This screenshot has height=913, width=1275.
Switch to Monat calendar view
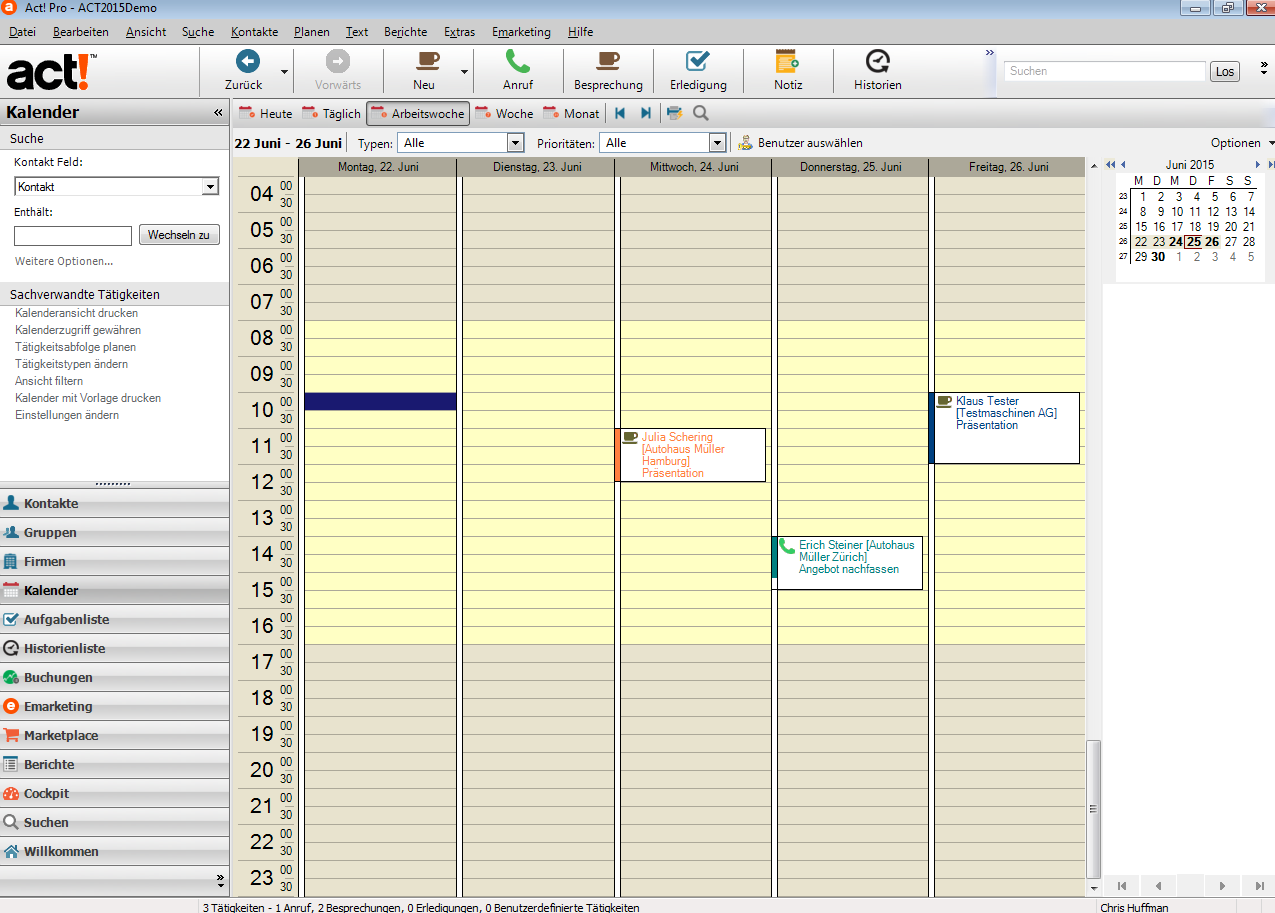(x=571, y=113)
